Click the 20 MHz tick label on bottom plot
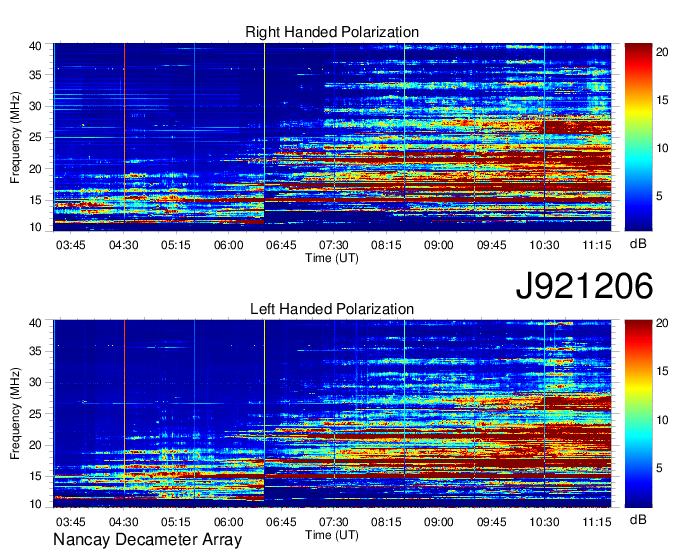Viewport: 680px width, 552px height. tap(35, 445)
